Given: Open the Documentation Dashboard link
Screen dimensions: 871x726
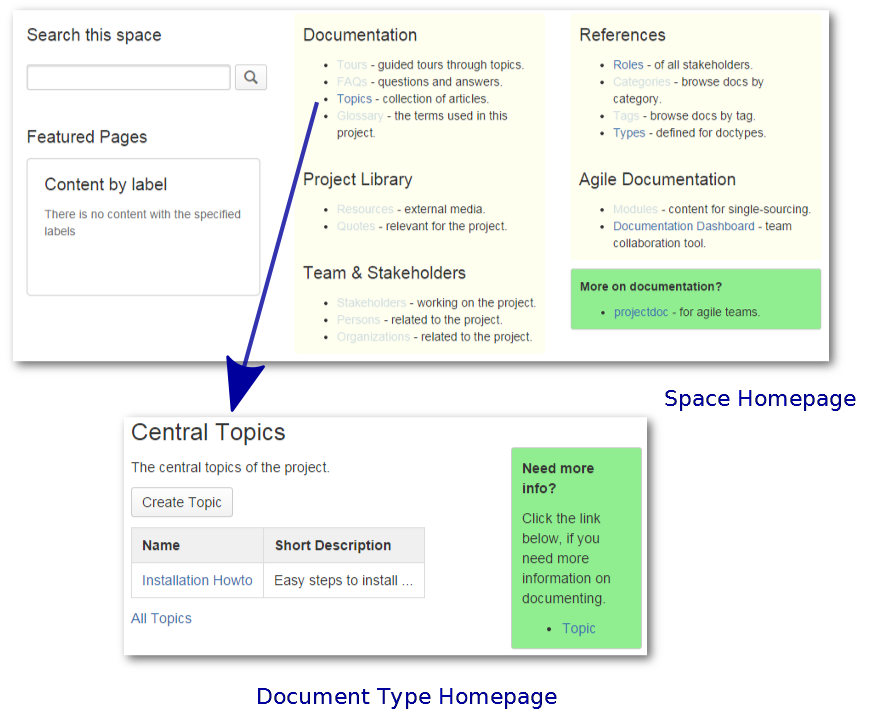Looking at the screenshot, I should (x=684, y=226).
